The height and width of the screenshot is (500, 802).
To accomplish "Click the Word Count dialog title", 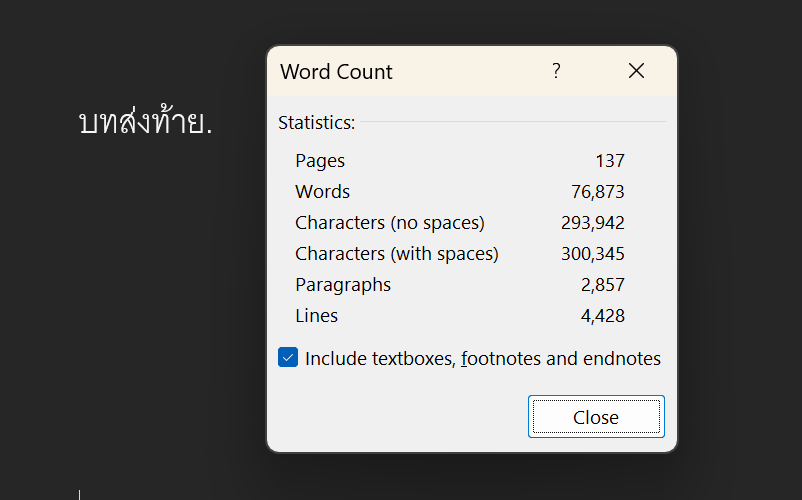I will 336,72.
